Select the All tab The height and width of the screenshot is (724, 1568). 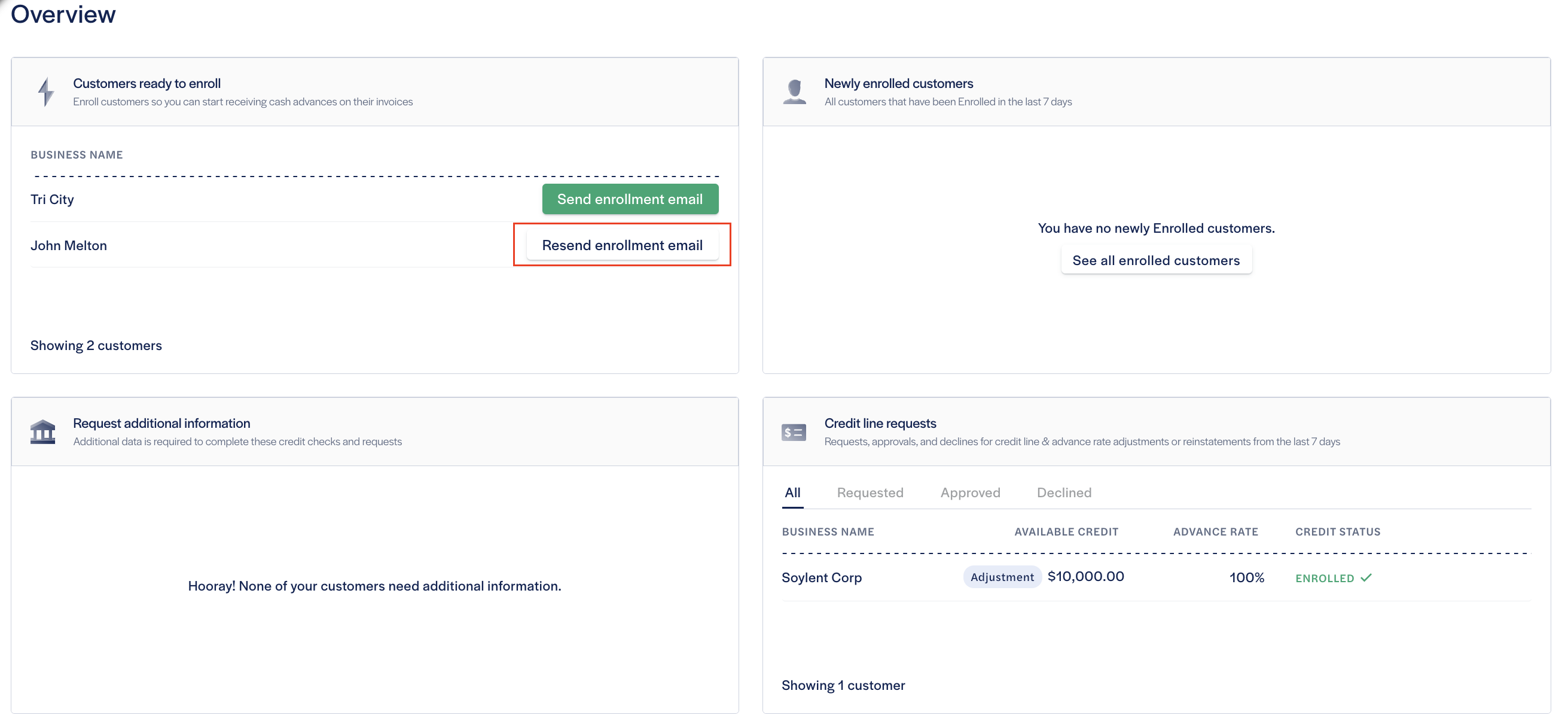click(x=792, y=492)
